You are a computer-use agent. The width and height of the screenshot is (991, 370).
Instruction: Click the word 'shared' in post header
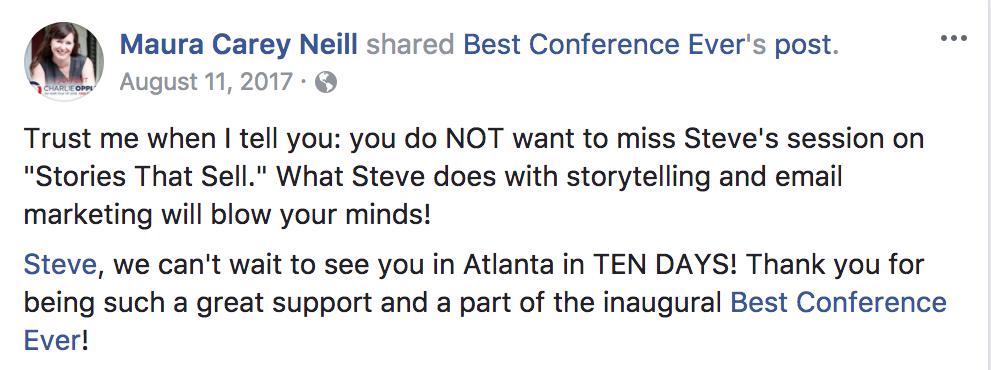[x=411, y=45]
